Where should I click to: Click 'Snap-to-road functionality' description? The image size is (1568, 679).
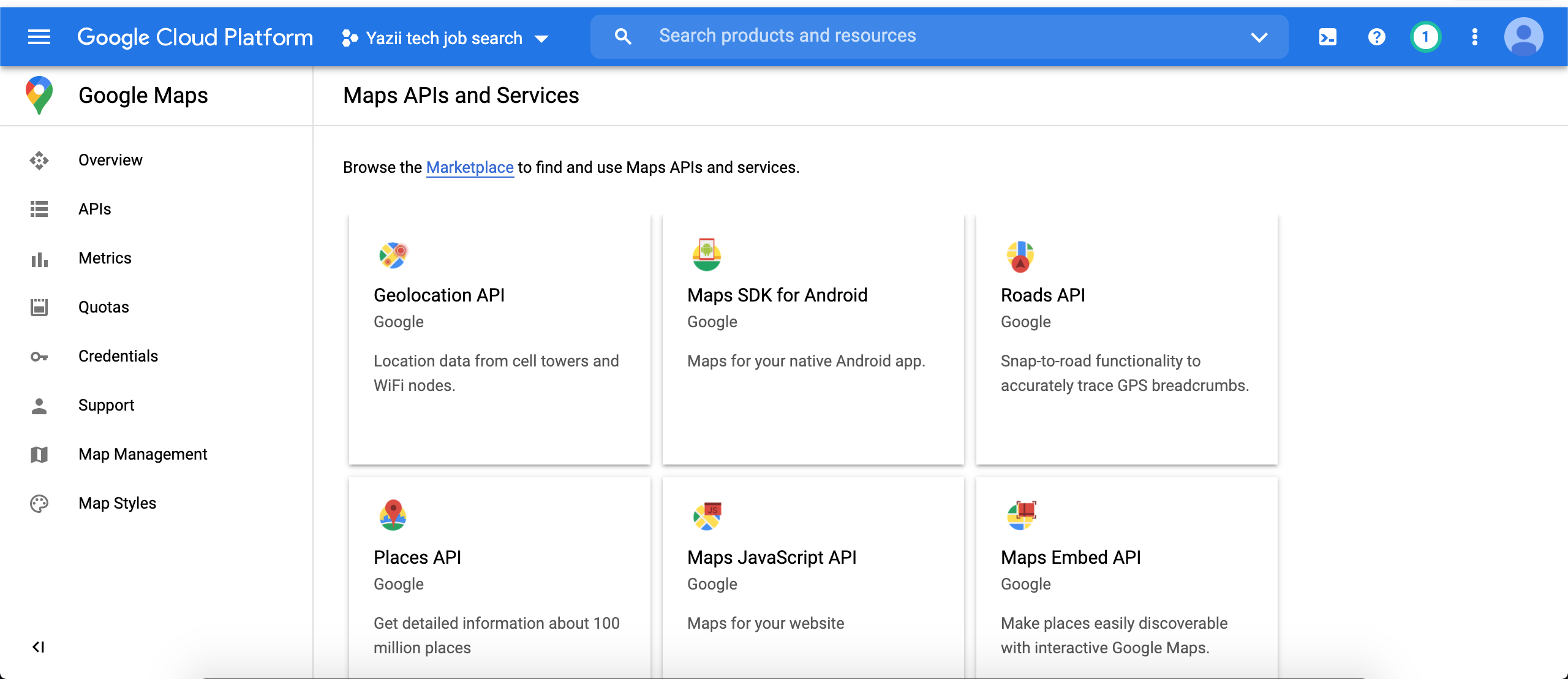(x=1125, y=373)
